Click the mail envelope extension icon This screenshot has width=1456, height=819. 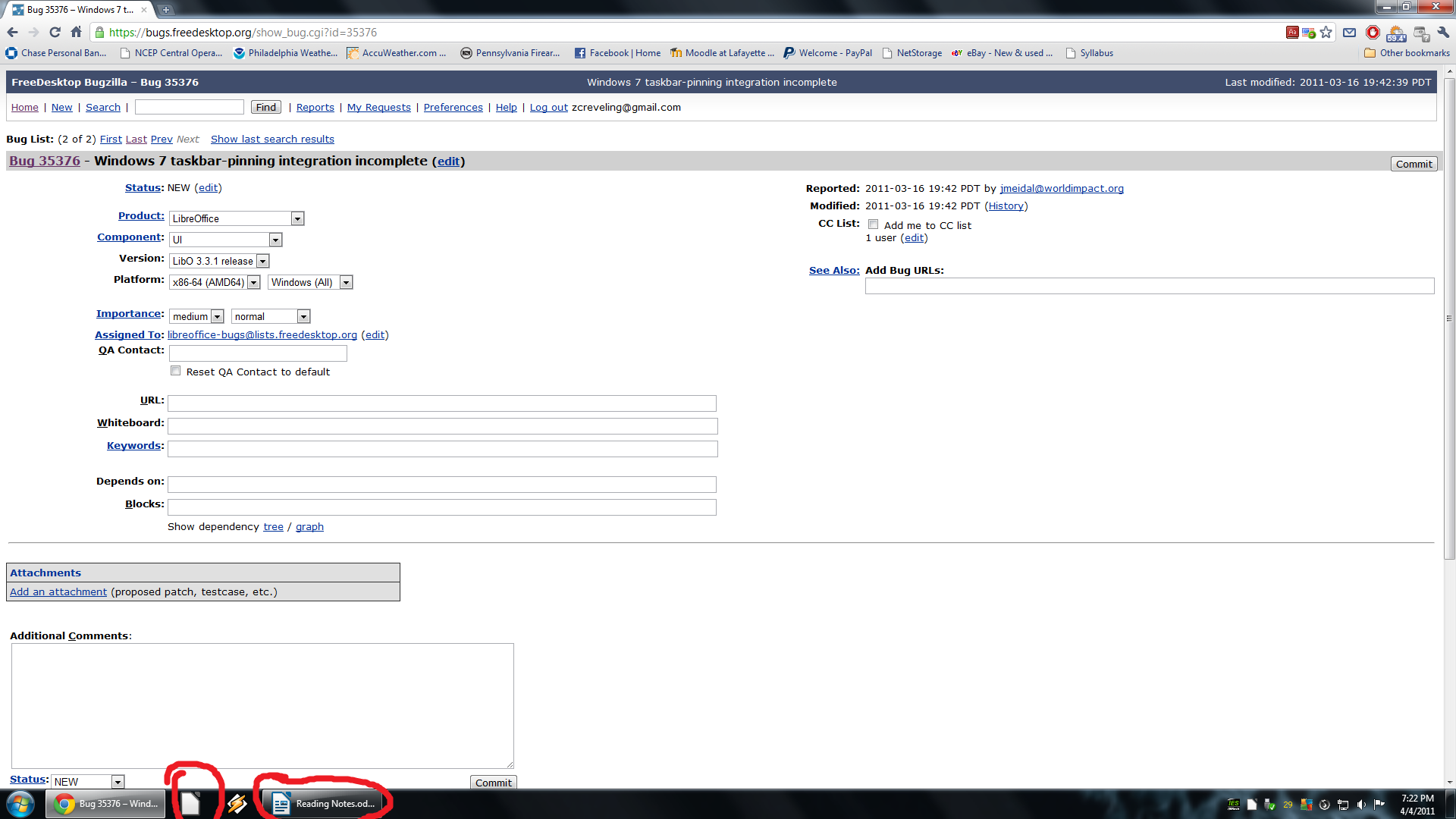(x=1349, y=33)
